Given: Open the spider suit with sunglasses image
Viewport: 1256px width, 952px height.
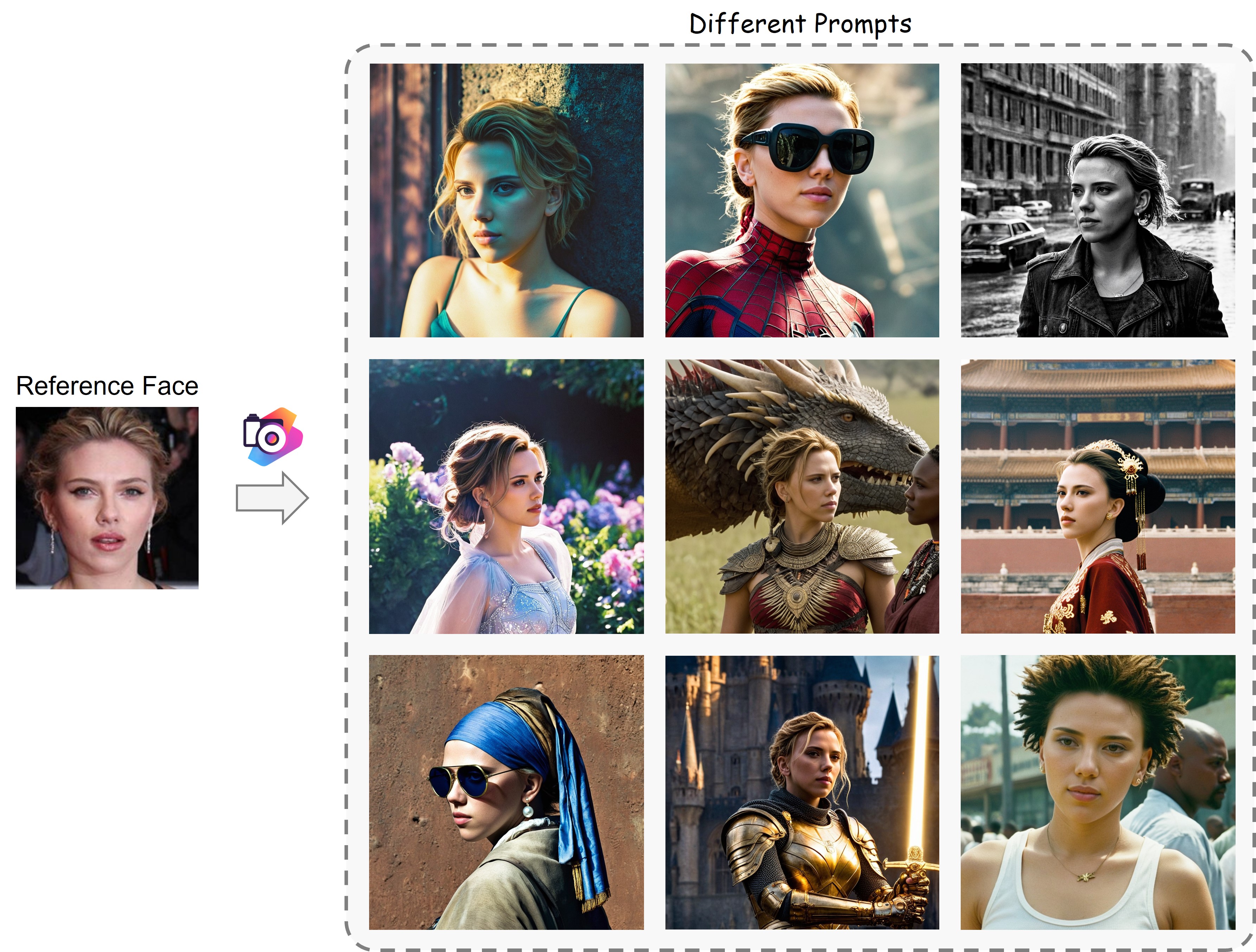Looking at the screenshot, I should 802,200.
